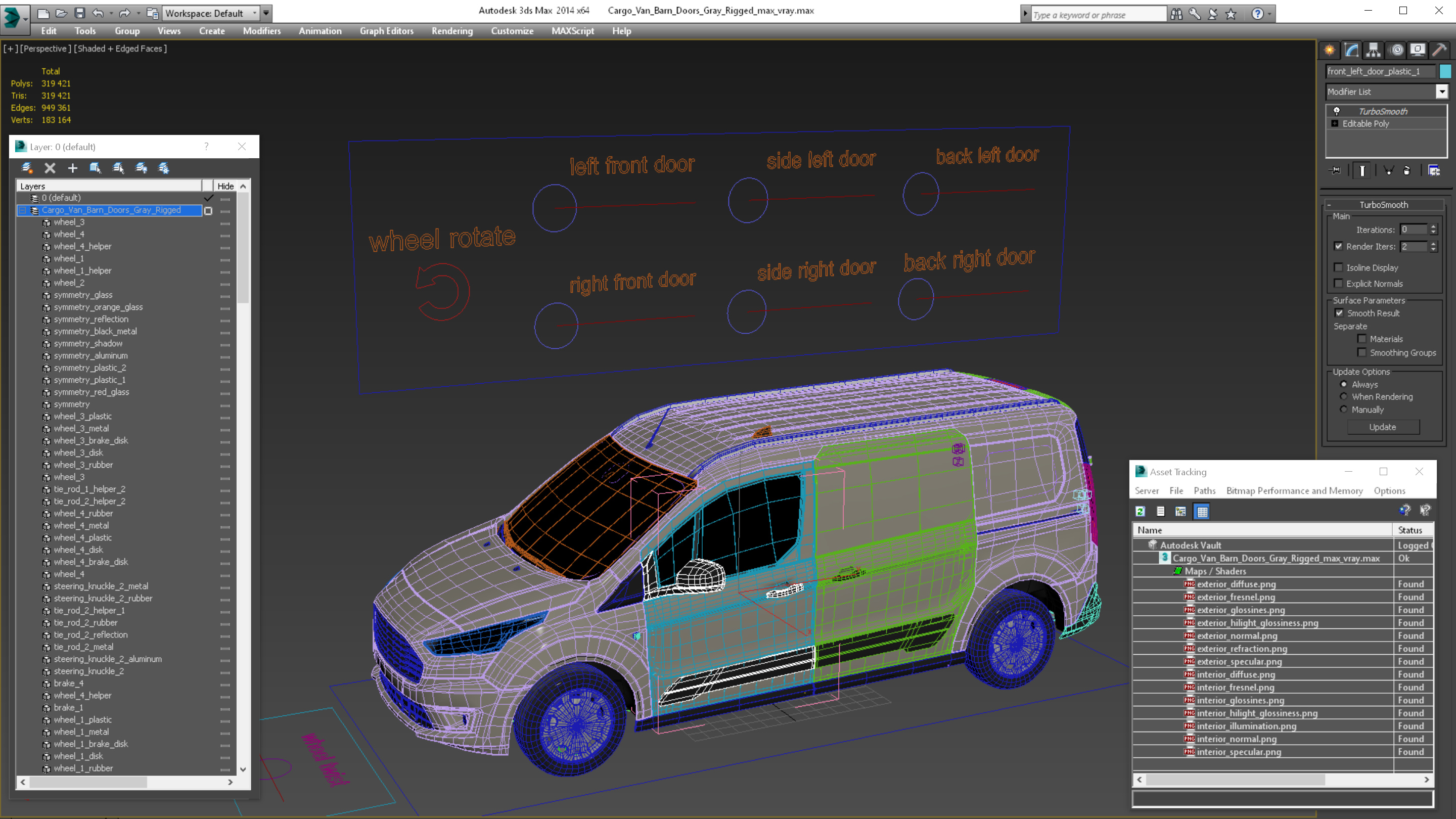Click Hide/Unhide All Layers icon
The width and height of the screenshot is (1456, 819).
[142, 168]
